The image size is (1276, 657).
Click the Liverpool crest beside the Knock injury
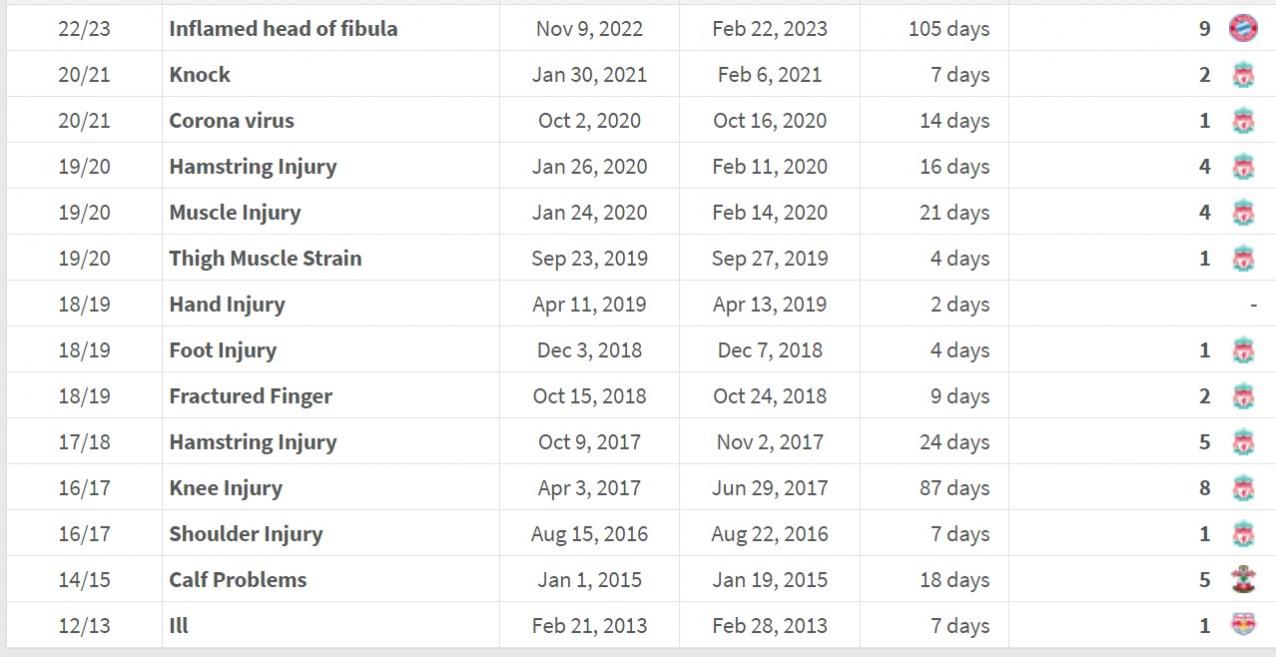click(1243, 74)
